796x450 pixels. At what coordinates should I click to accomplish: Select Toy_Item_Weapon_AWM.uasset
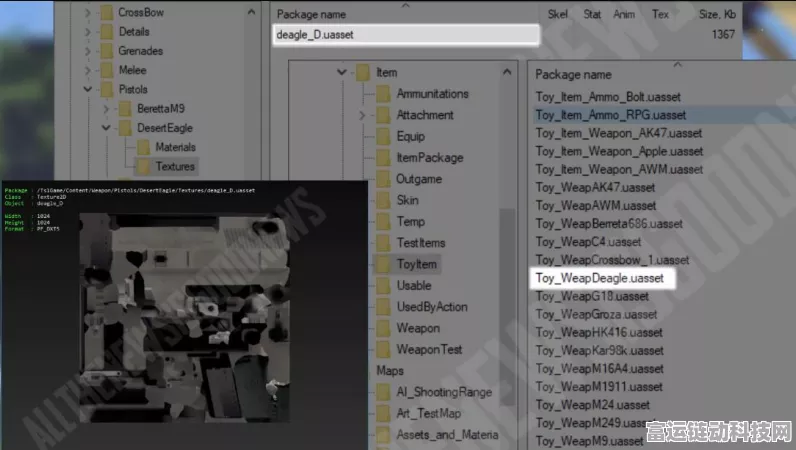tap(619, 170)
